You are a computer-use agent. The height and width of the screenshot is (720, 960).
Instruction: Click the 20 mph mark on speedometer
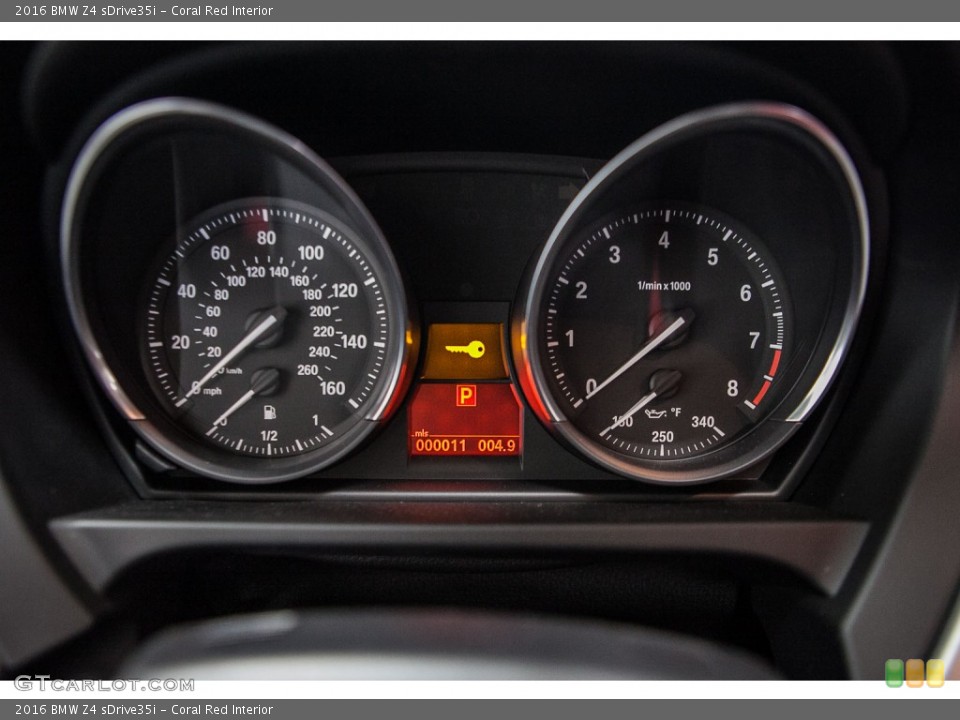(181, 342)
